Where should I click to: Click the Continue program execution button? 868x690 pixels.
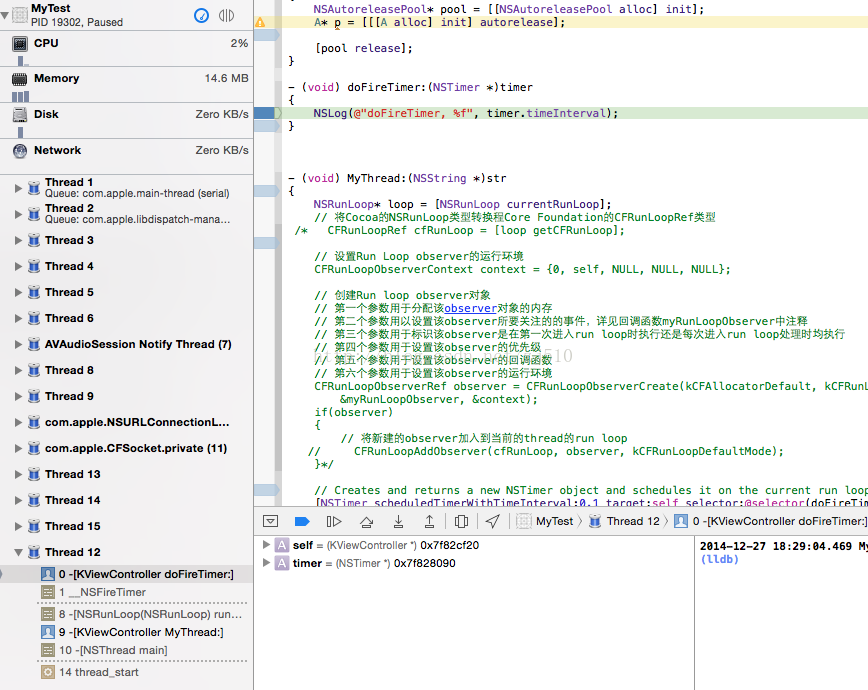334,521
